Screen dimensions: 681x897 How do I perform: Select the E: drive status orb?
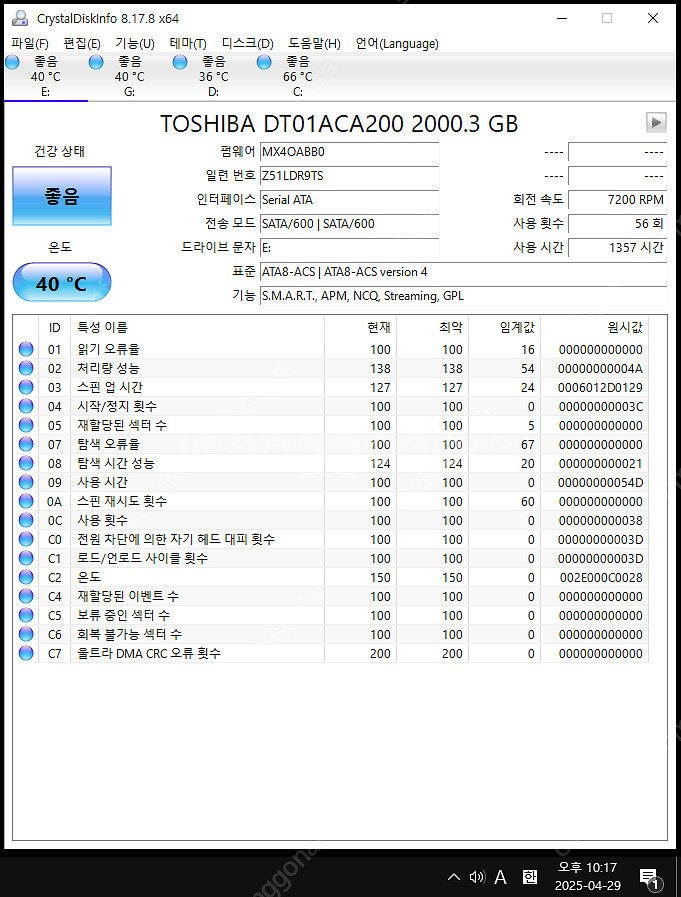point(13,62)
